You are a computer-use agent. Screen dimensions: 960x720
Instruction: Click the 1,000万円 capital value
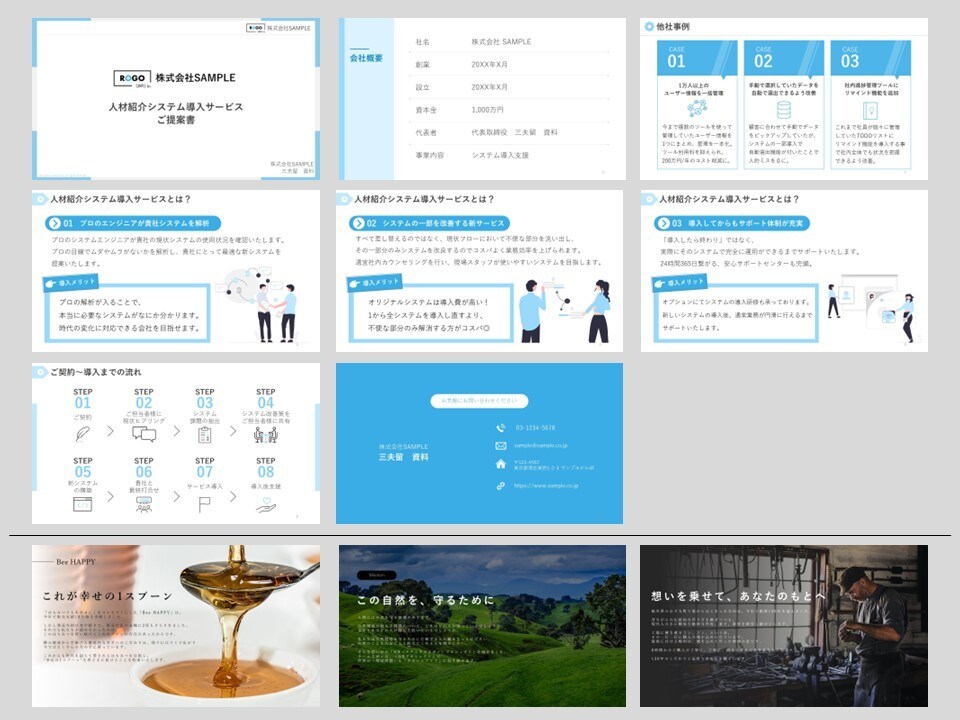coord(487,110)
